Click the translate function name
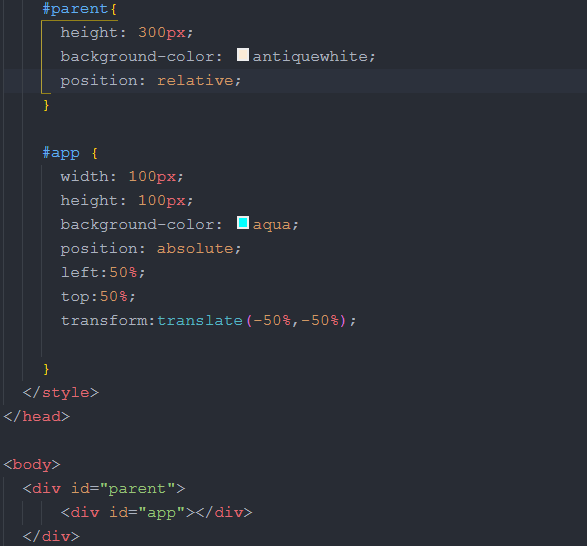Screen dimensions: 587x546 (x=200, y=321)
